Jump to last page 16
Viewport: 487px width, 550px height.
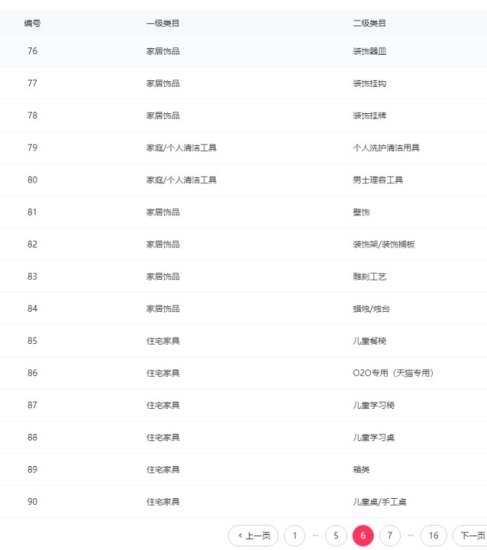(433, 535)
